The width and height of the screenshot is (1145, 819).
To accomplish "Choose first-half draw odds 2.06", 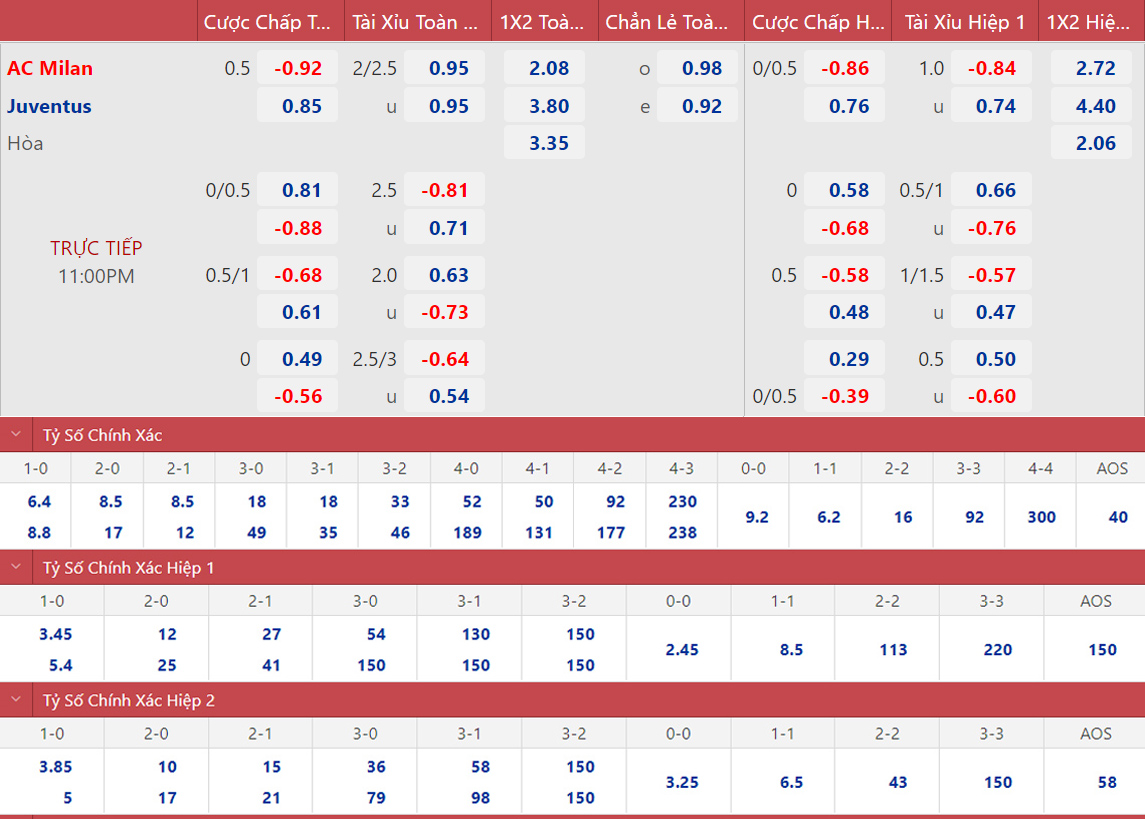I will [1095, 143].
